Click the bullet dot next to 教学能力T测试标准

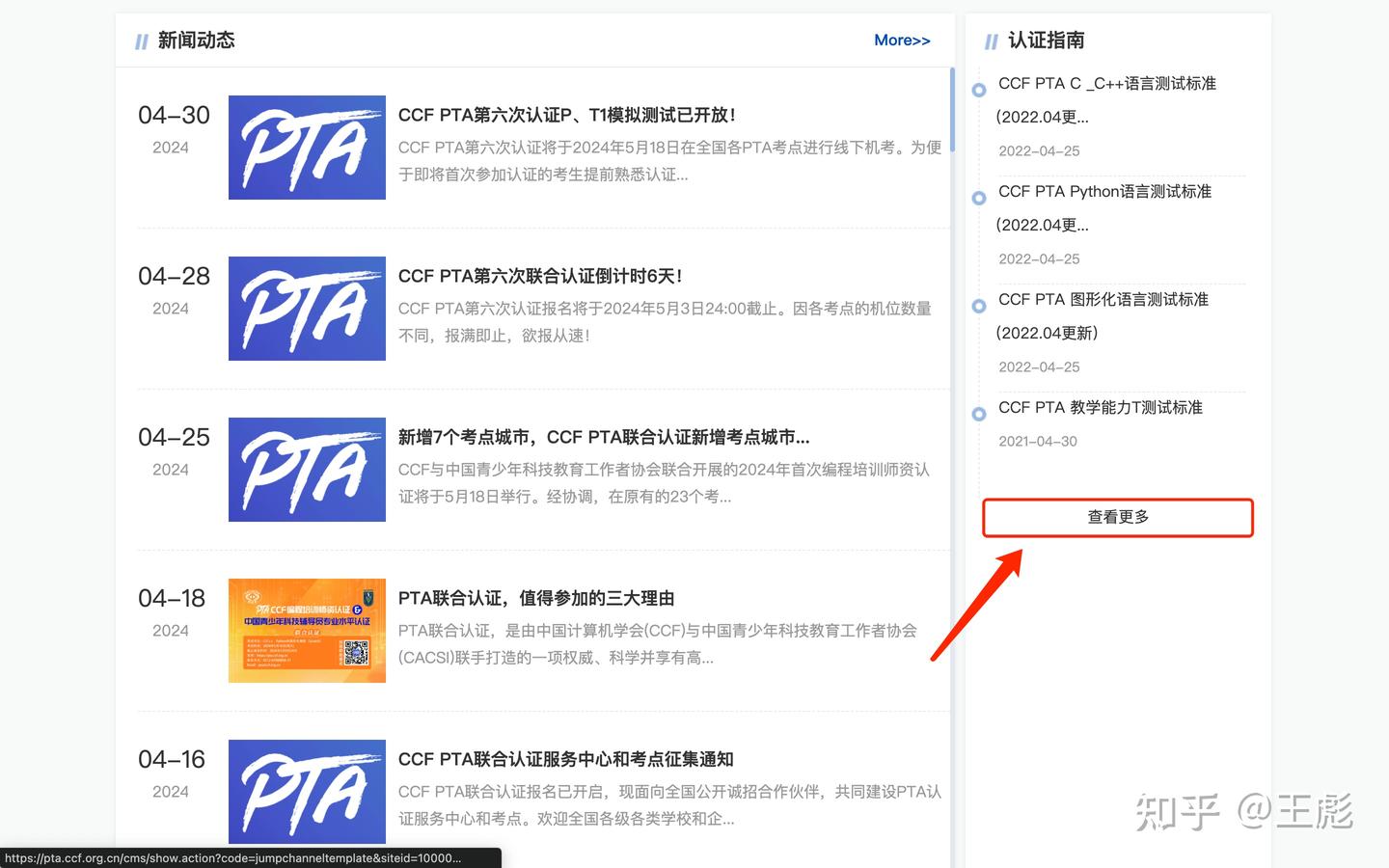pos(979,414)
